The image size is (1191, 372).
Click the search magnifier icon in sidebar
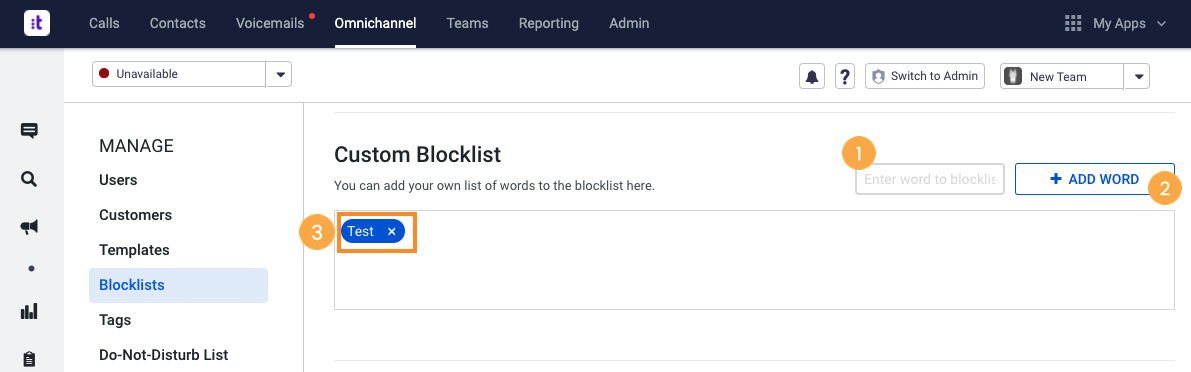(29, 179)
